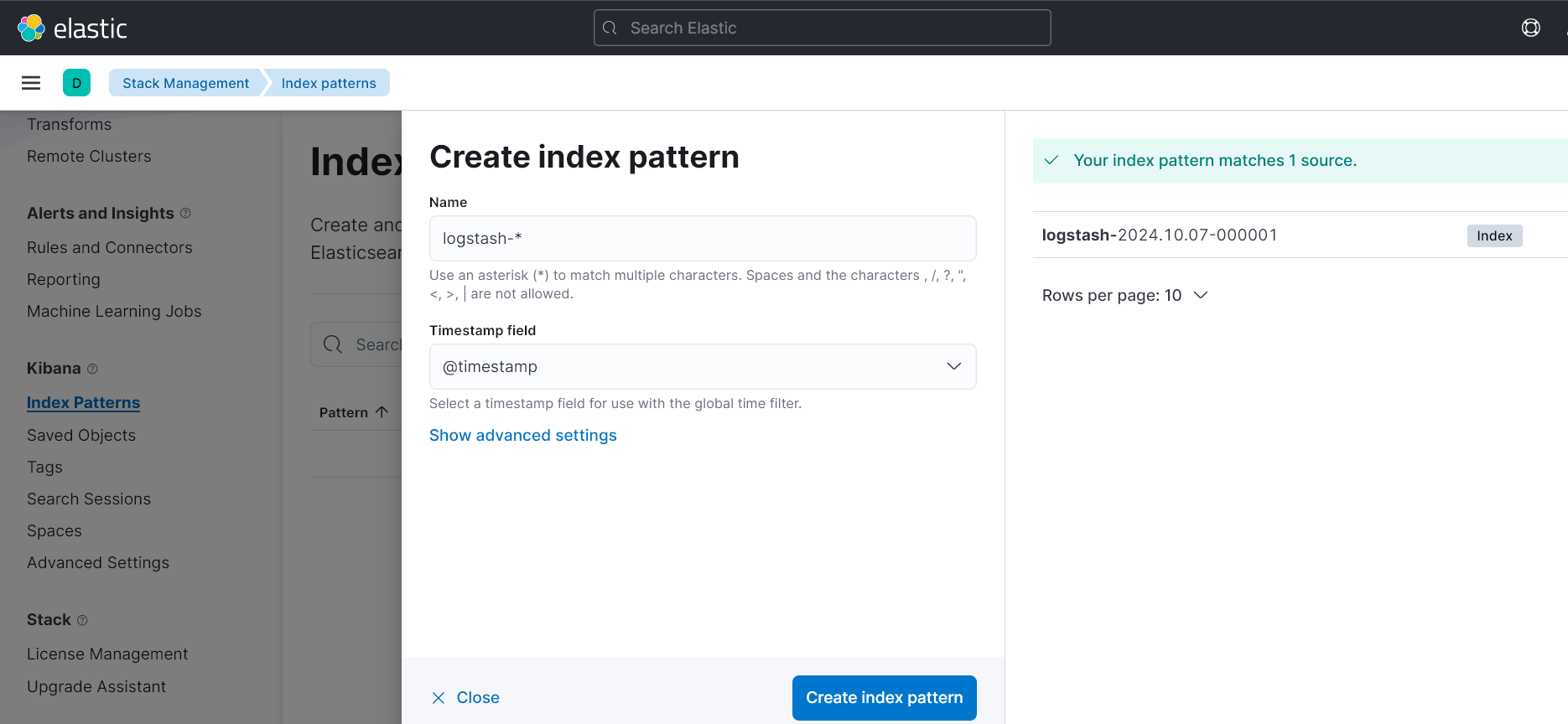Click the pattern matches 1 source message

tap(1215, 160)
